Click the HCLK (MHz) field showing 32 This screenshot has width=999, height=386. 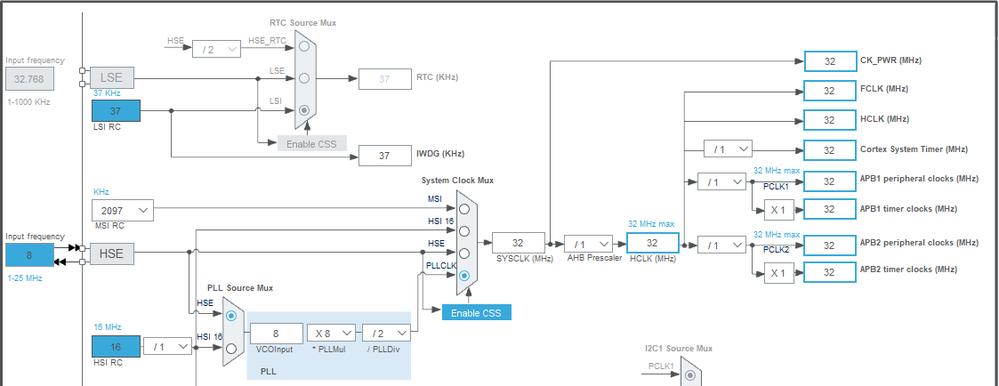[652, 243]
